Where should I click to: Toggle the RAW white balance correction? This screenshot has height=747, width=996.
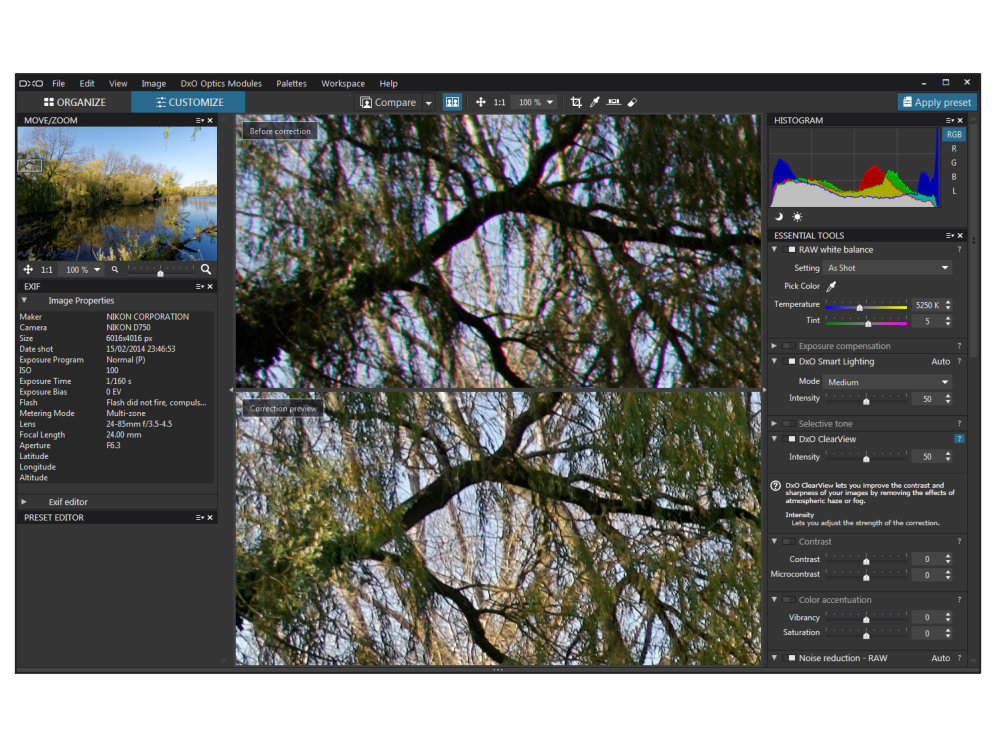coord(791,250)
